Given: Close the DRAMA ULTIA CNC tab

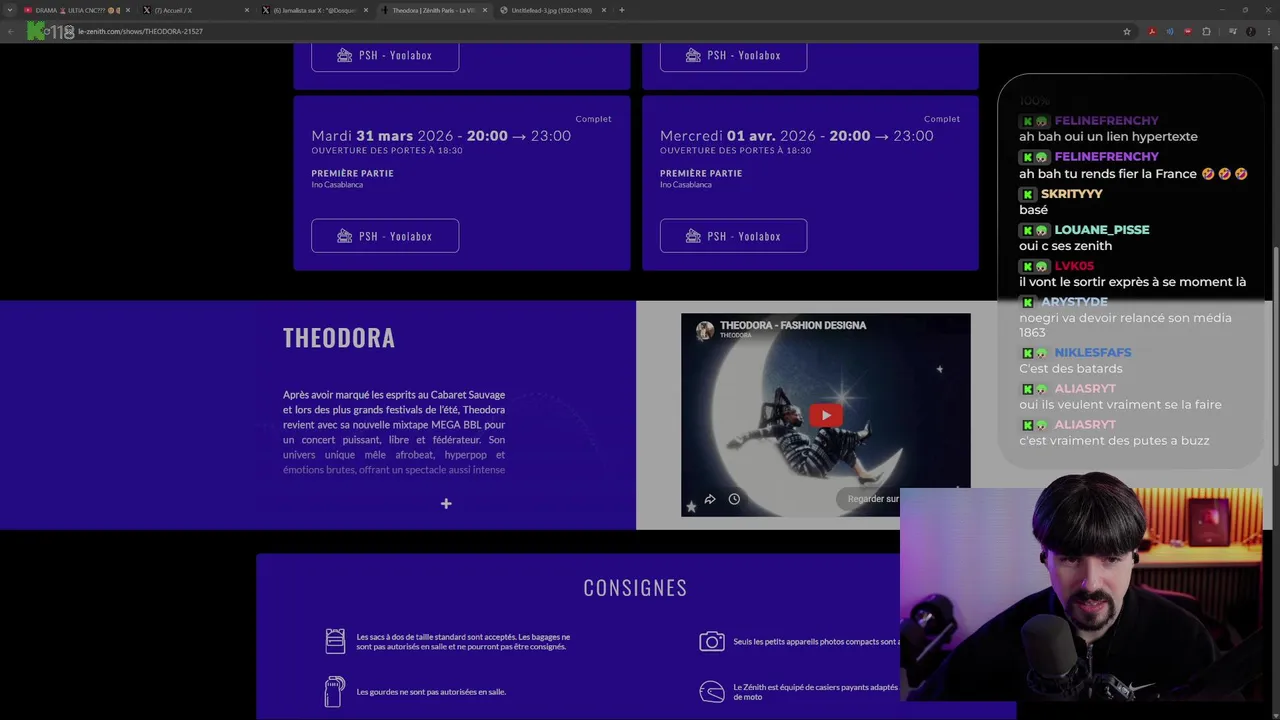Looking at the screenshot, I should (x=128, y=10).
